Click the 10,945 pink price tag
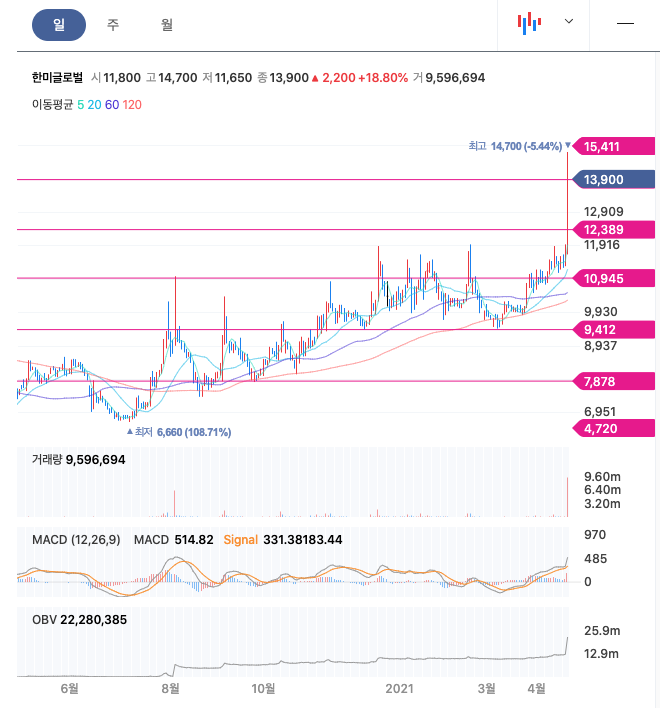This screenshot has width=660, height=708. (x=614, y=278)
